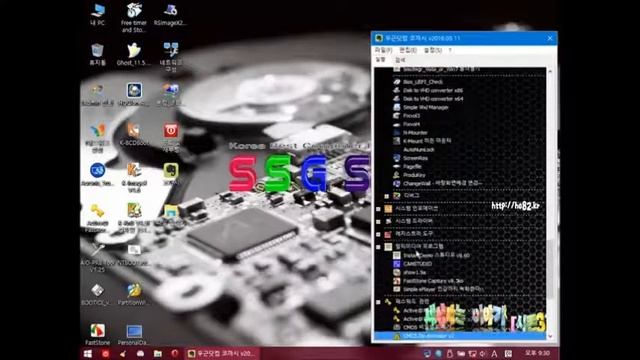Collapse the 시스템 드라이버 category node
Viewport: 640px width, 360px height.
pos(378,222)
